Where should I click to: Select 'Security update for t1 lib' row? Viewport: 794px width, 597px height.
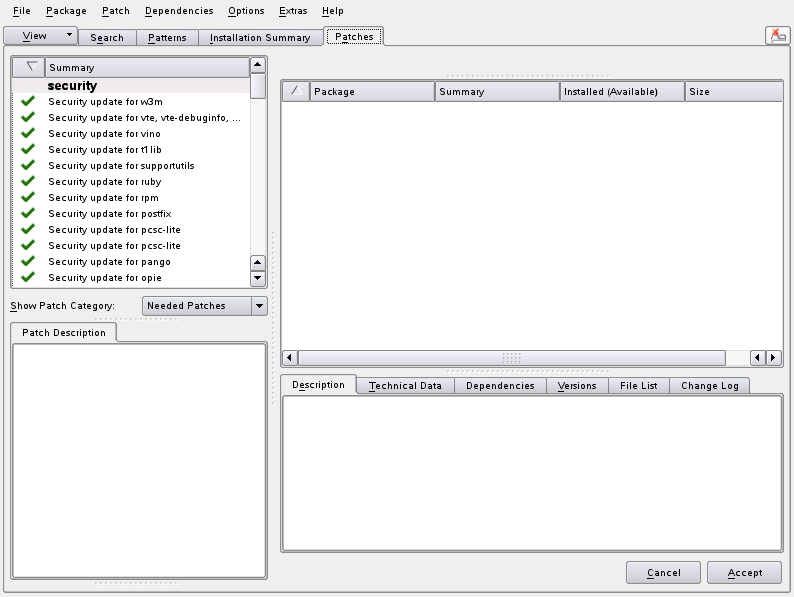(131, 149)
